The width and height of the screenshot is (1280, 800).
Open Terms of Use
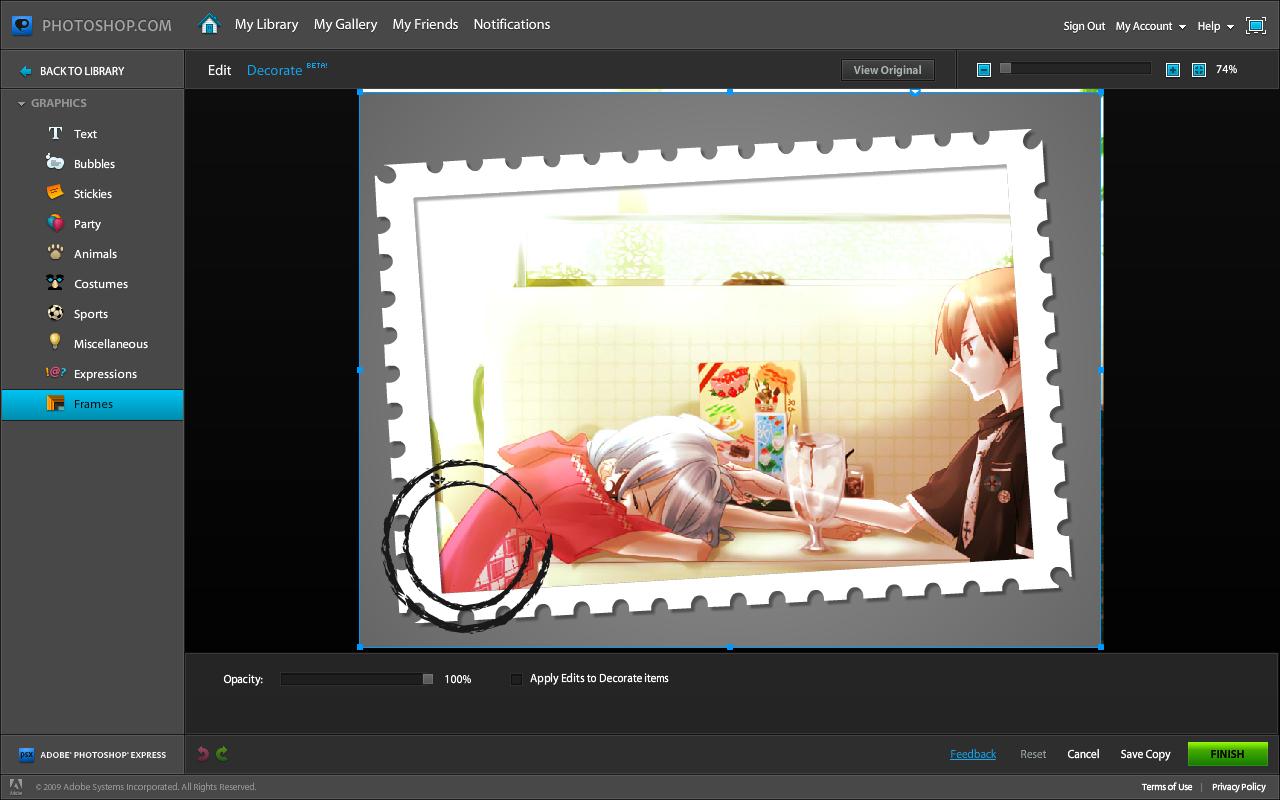tap(1167, 787)
